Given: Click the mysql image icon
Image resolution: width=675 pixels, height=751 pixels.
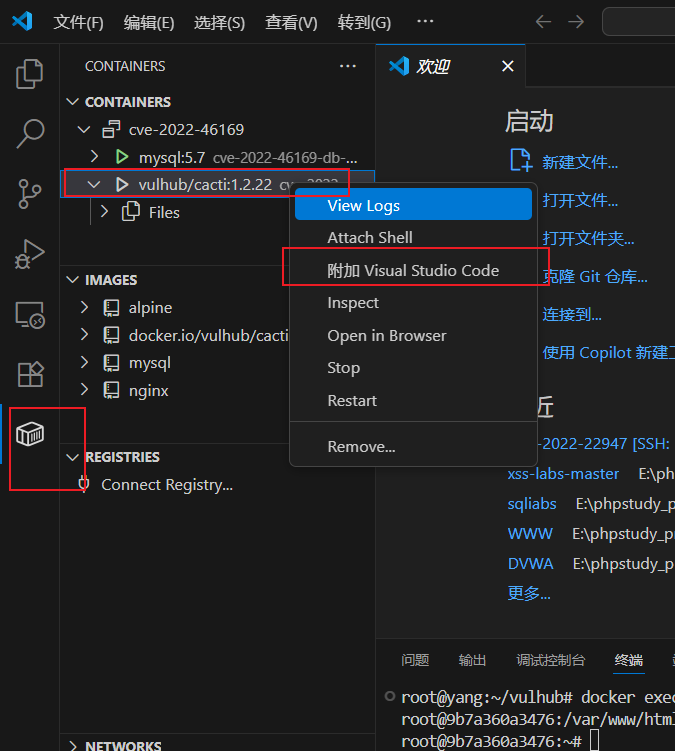Looking at the screenshot, I should [x=111, y=363].
